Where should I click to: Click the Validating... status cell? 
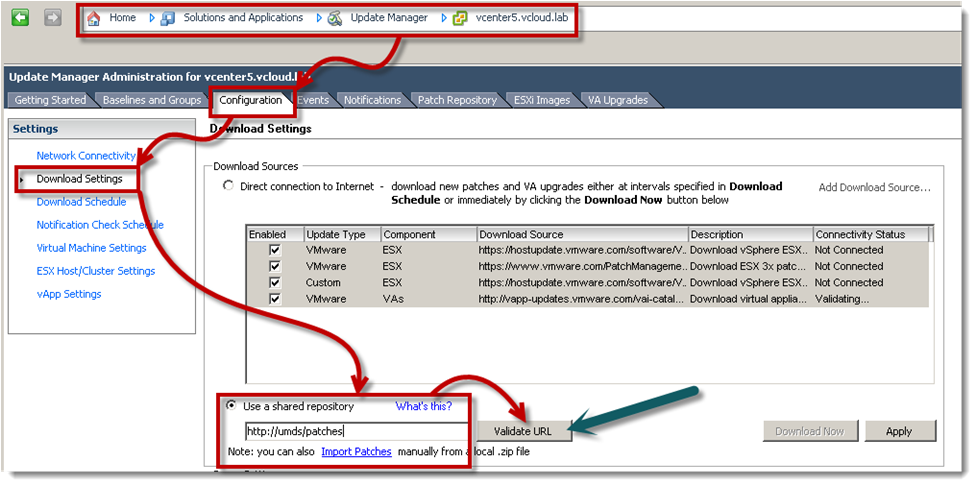(871, 298)
